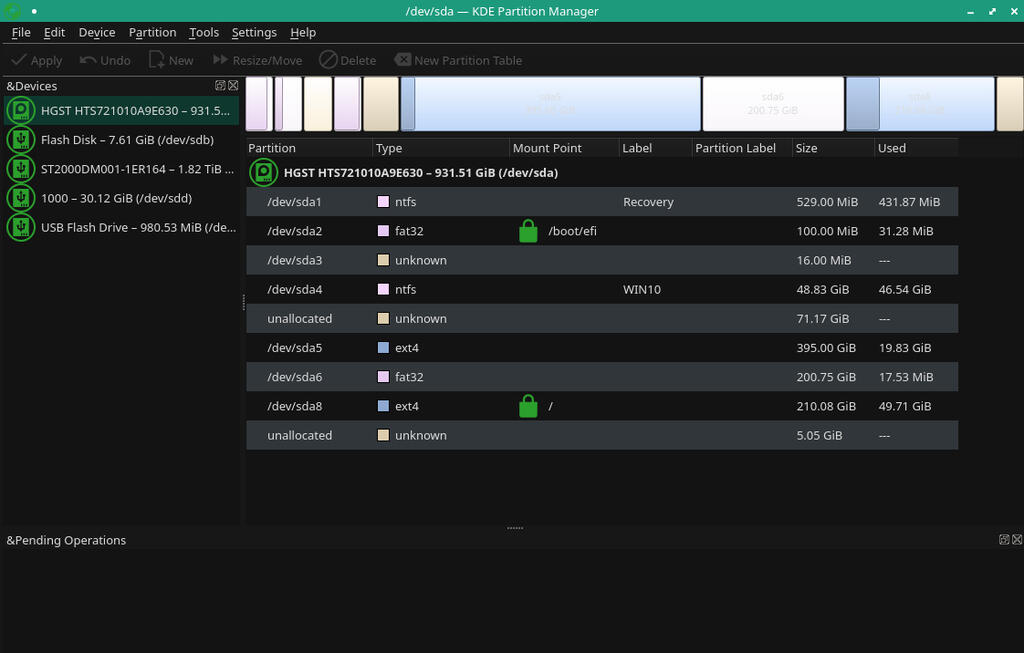The image size is (1024, 653).
Task: Click the Resize/Move toolbar button
Action: coord(257,61)
